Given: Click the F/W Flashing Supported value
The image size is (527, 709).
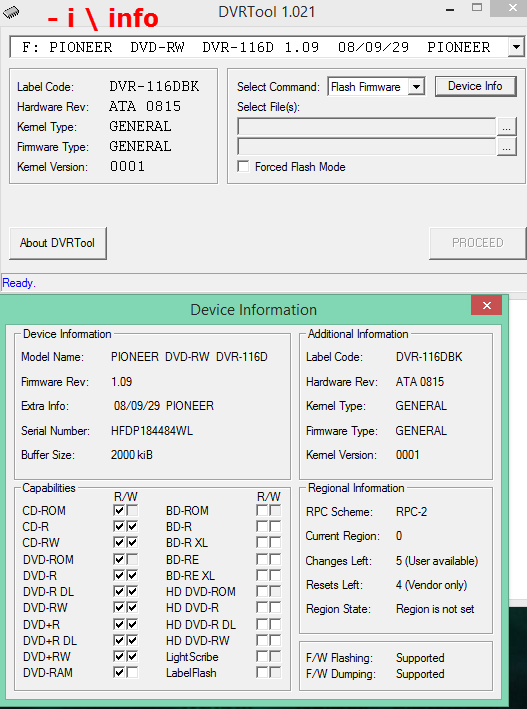Looking at the screenshot, I should coord(420,658).
